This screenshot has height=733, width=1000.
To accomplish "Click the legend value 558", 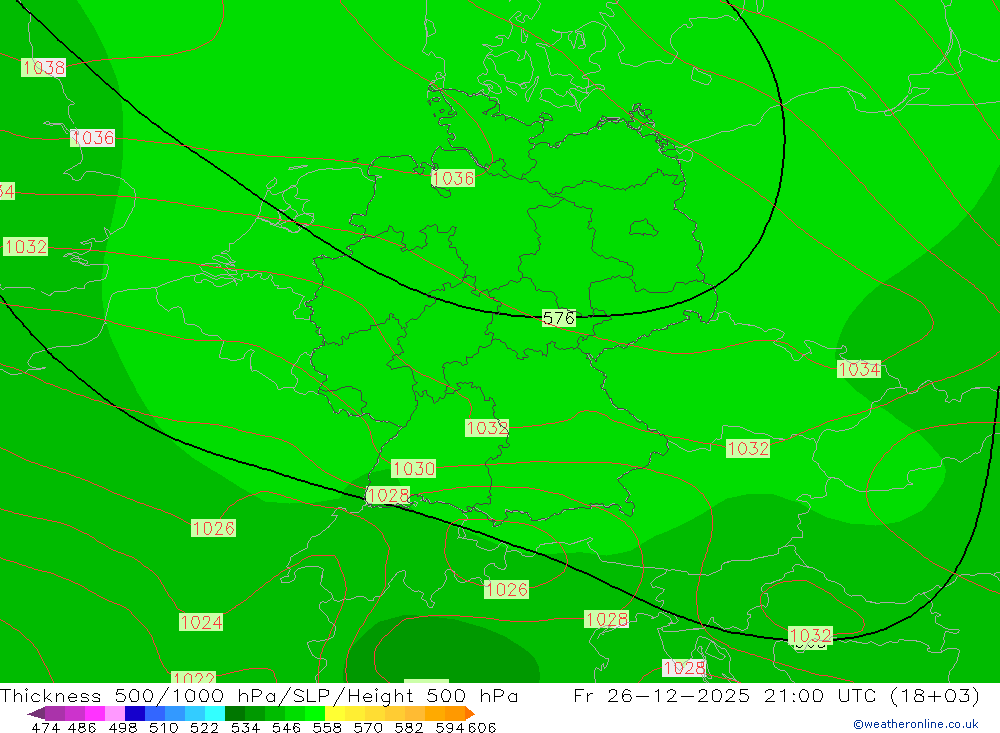I will coord(327,727).
